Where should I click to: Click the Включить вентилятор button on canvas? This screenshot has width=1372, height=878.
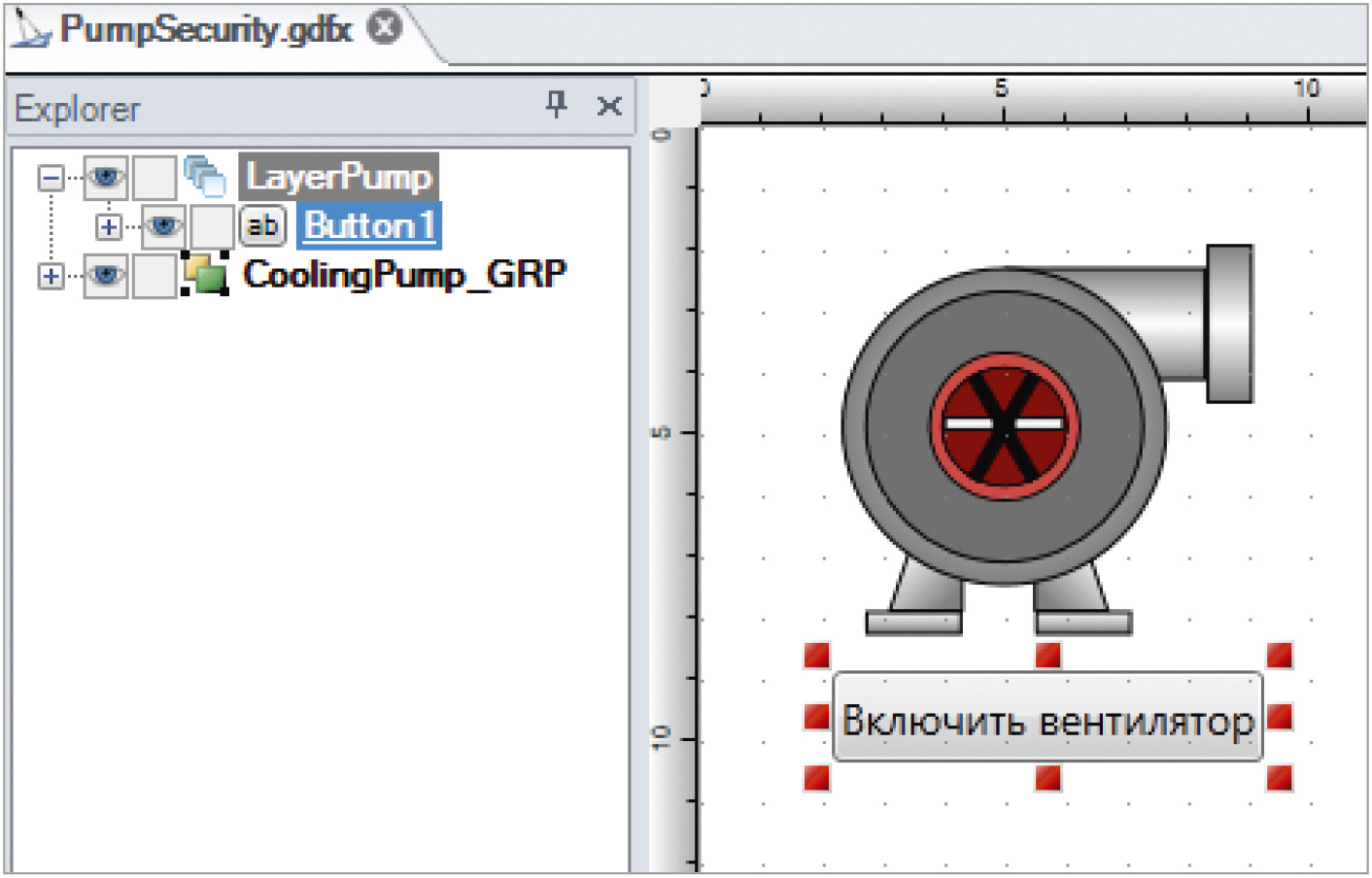coord(1047,717)
